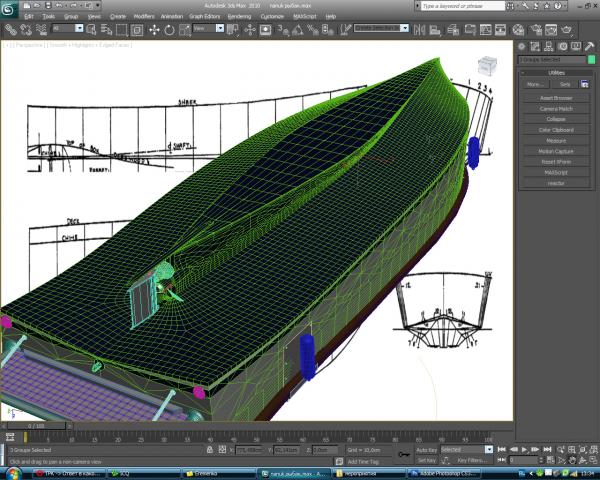
Task: Toggle the Set Key button
Action: pyautogui.click(x=426, y=460)
